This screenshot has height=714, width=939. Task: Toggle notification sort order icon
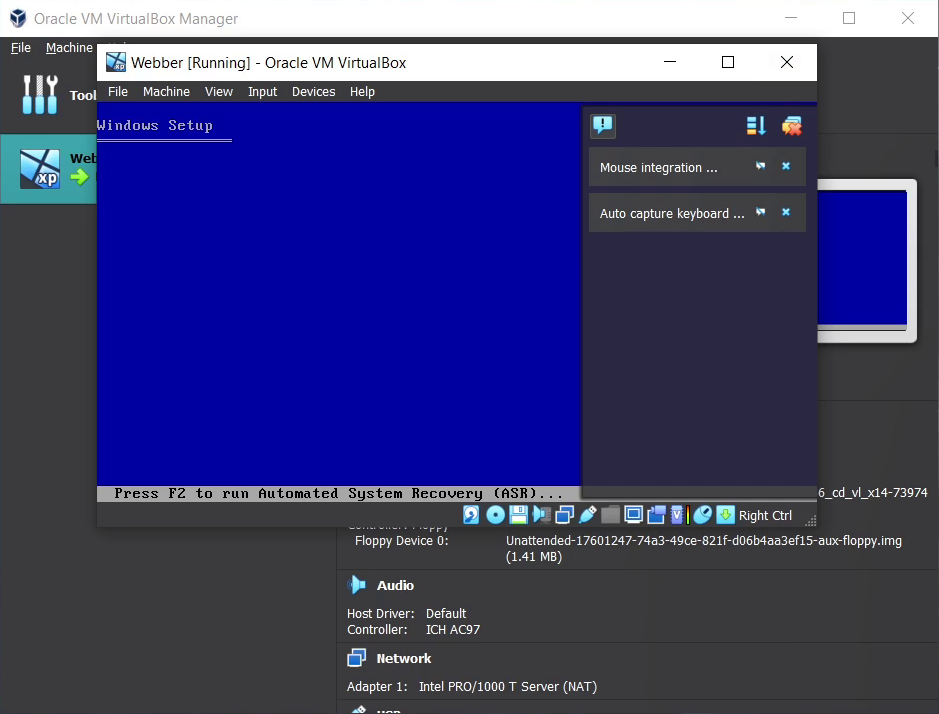pyautogui.click(x=756, y=126)
